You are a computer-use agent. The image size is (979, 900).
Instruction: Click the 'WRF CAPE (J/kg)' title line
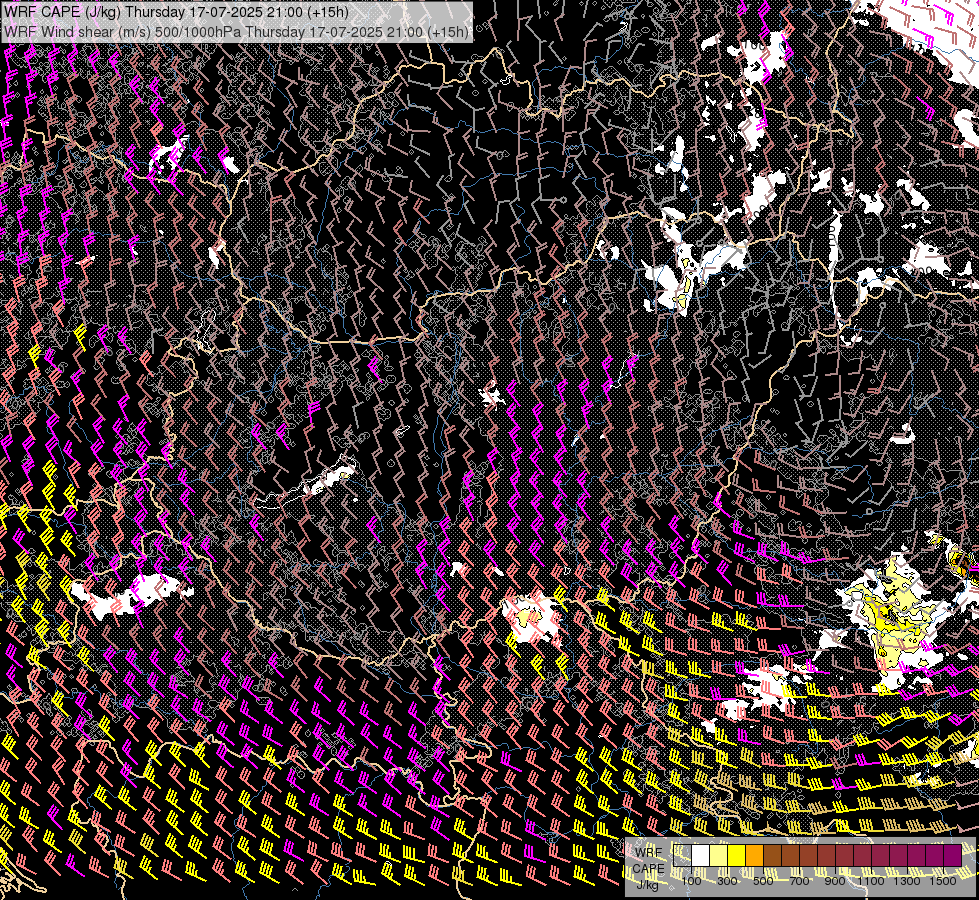coord(176,12)
